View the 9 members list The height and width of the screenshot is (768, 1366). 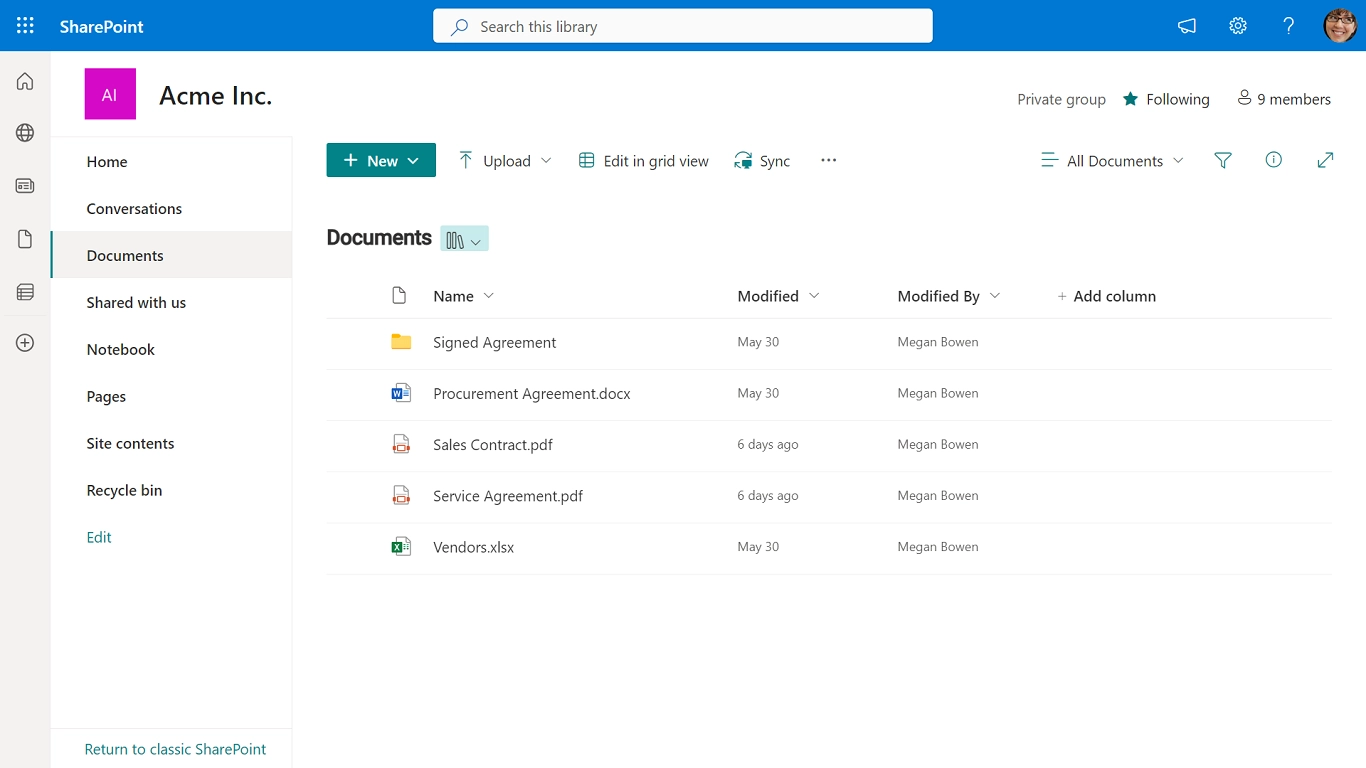tap(1284, 99)
